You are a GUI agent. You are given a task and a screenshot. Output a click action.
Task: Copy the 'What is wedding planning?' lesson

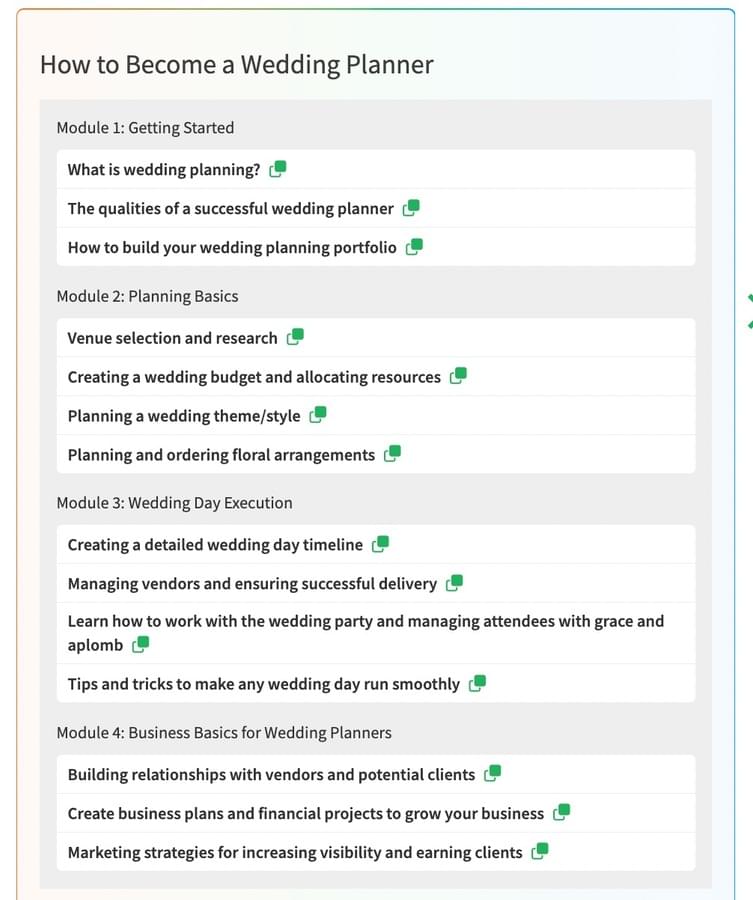pos(278,169)
